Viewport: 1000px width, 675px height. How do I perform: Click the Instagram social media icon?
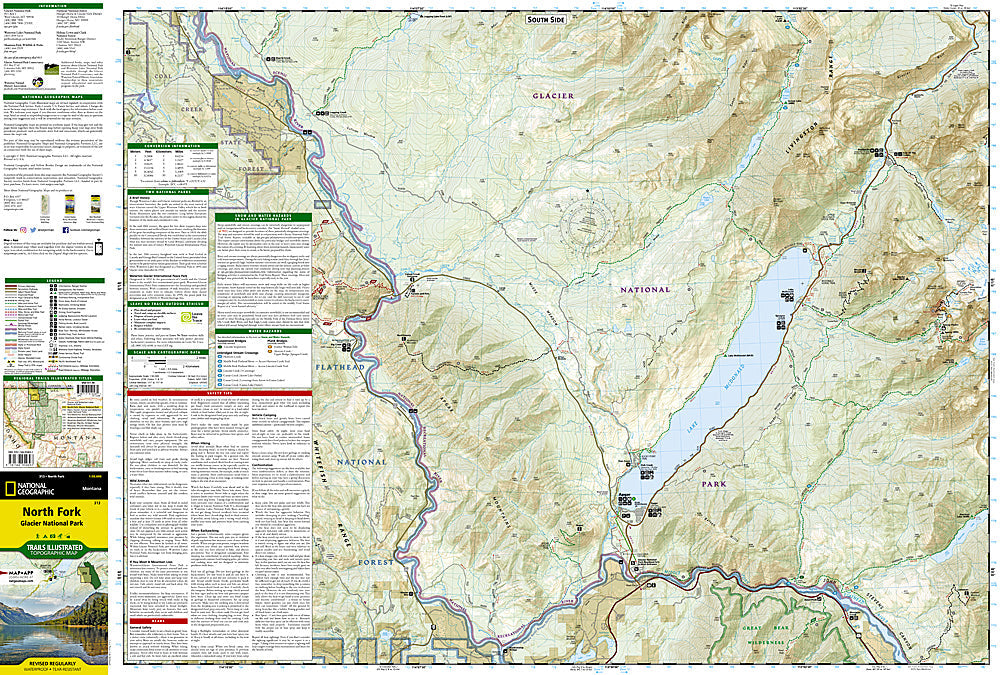point(21,229)
